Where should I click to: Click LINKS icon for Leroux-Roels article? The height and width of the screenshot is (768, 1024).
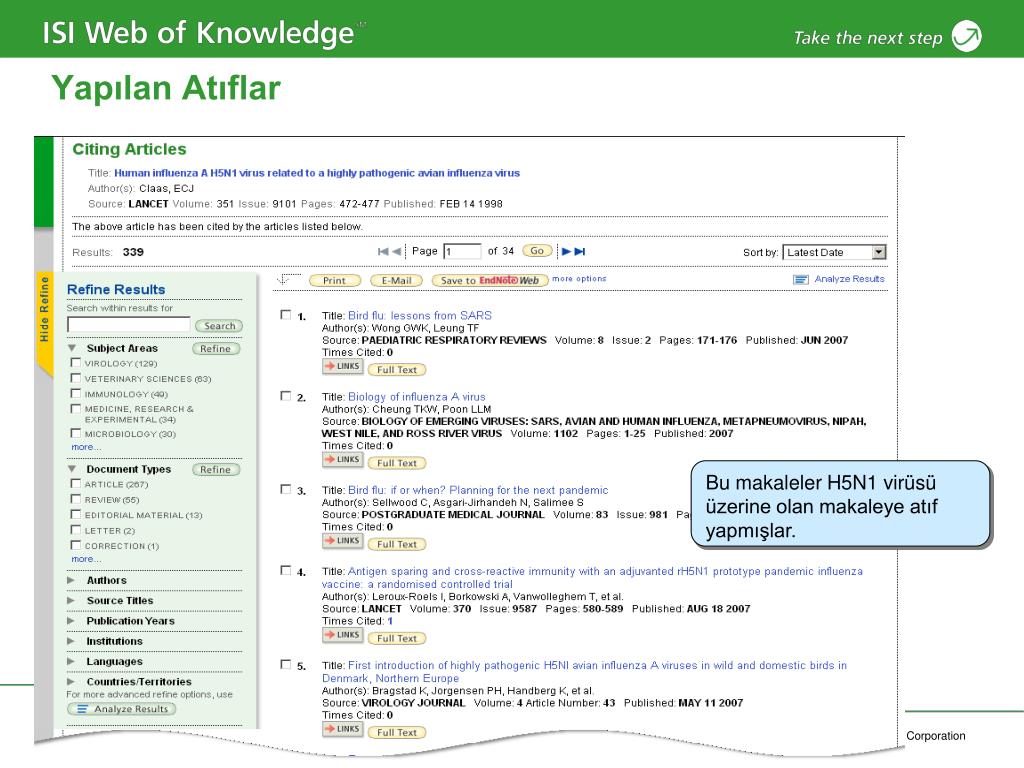pyautogui.click(x=342, y=635)
